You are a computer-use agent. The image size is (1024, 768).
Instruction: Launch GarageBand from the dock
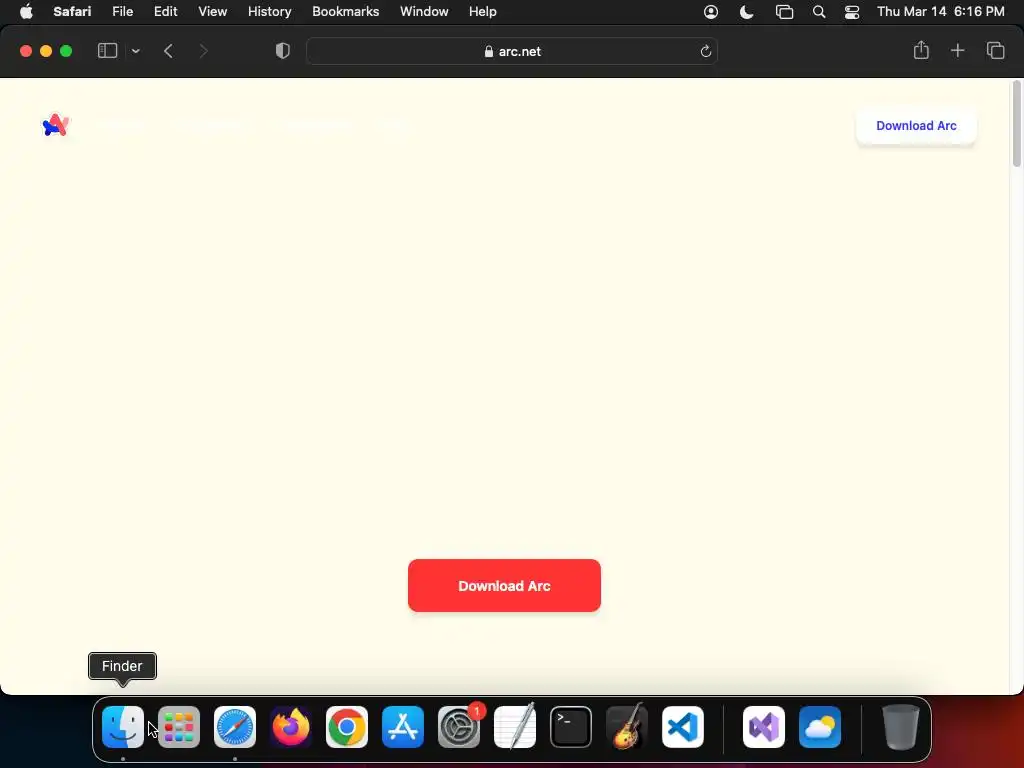(627, 726)
